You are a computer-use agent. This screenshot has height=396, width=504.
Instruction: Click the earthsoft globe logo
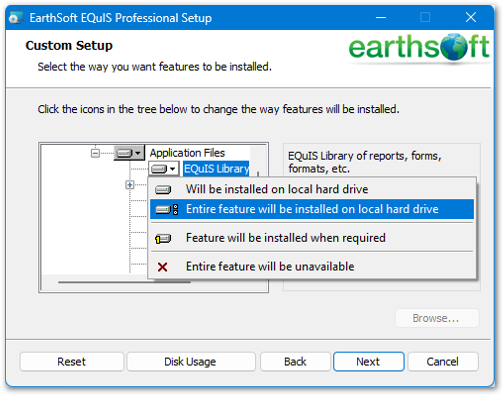click(x=455, y=47)
